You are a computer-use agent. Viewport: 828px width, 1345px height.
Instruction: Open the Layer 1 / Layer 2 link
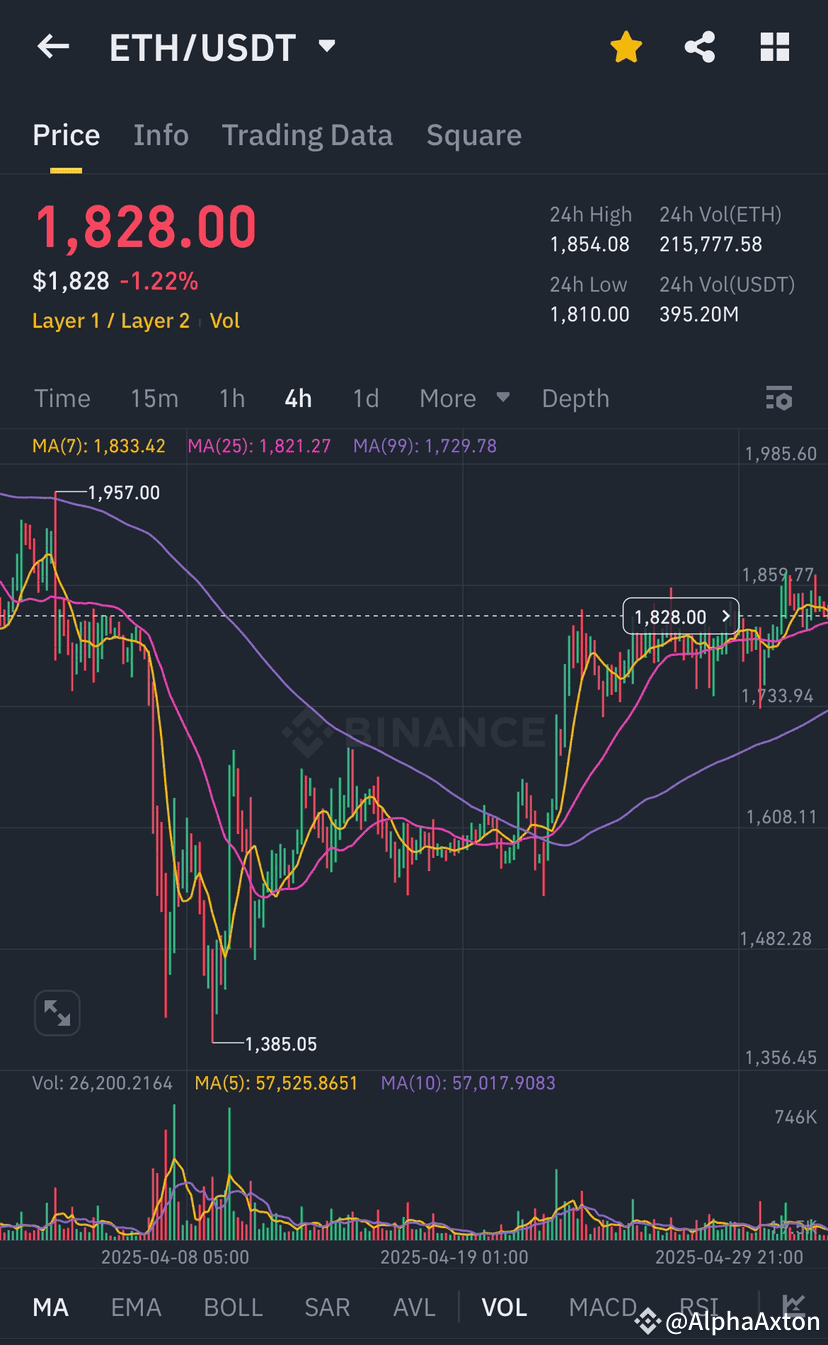click(x=111, y=321)
